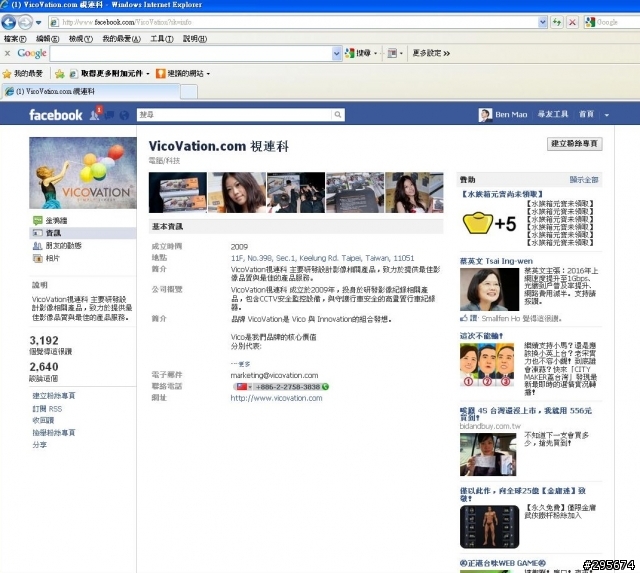This screenshot has height=573, width=640.
Task: Open the +5 gold ingot ad image
Action: pyautogui.click(x=490, y=223)
